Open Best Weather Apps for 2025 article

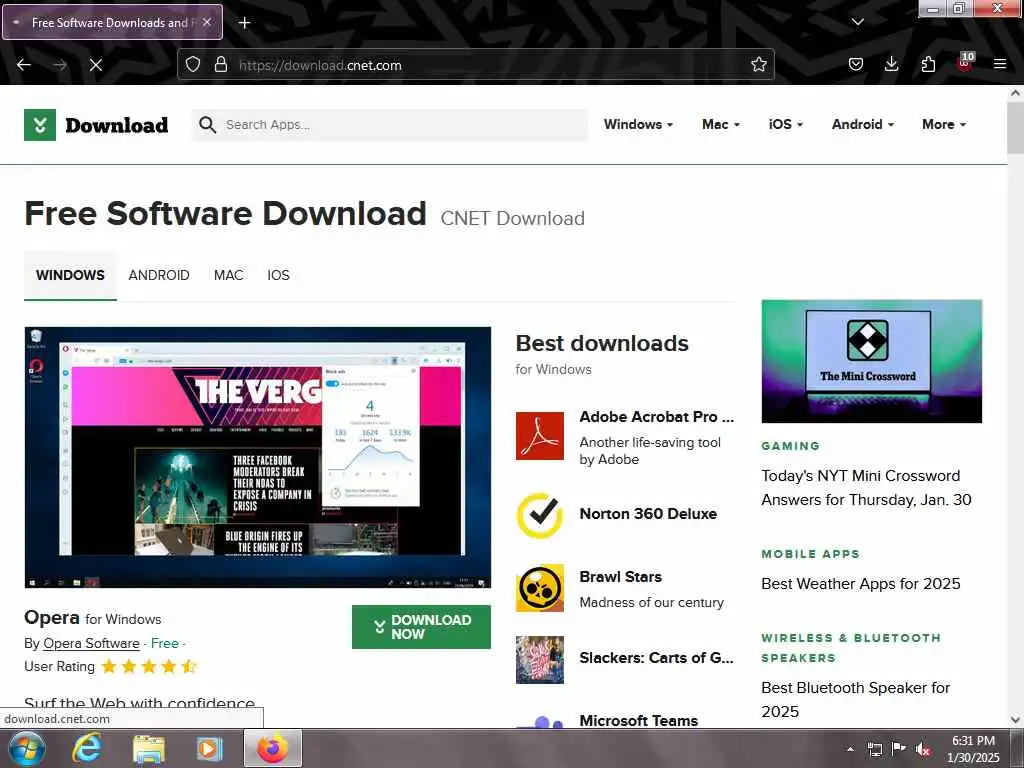tap(861, 584)
